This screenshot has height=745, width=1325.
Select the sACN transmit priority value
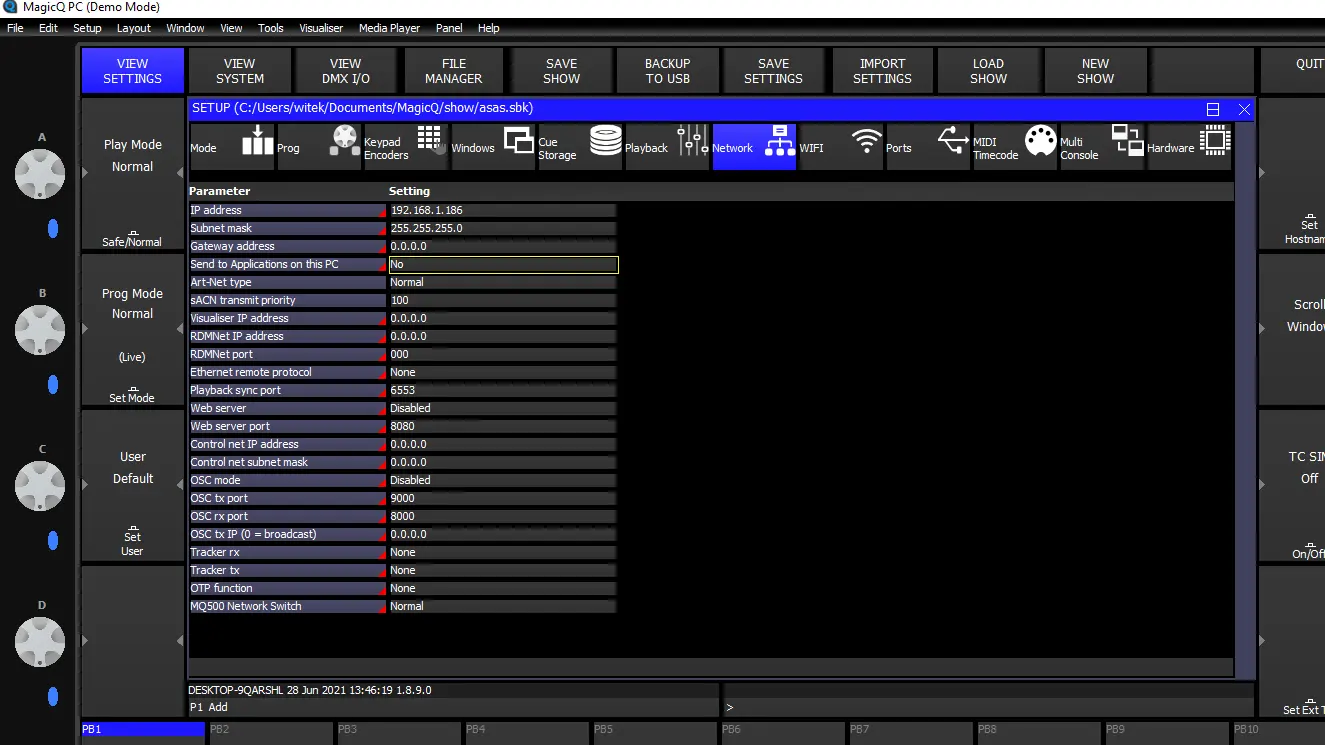502,300
